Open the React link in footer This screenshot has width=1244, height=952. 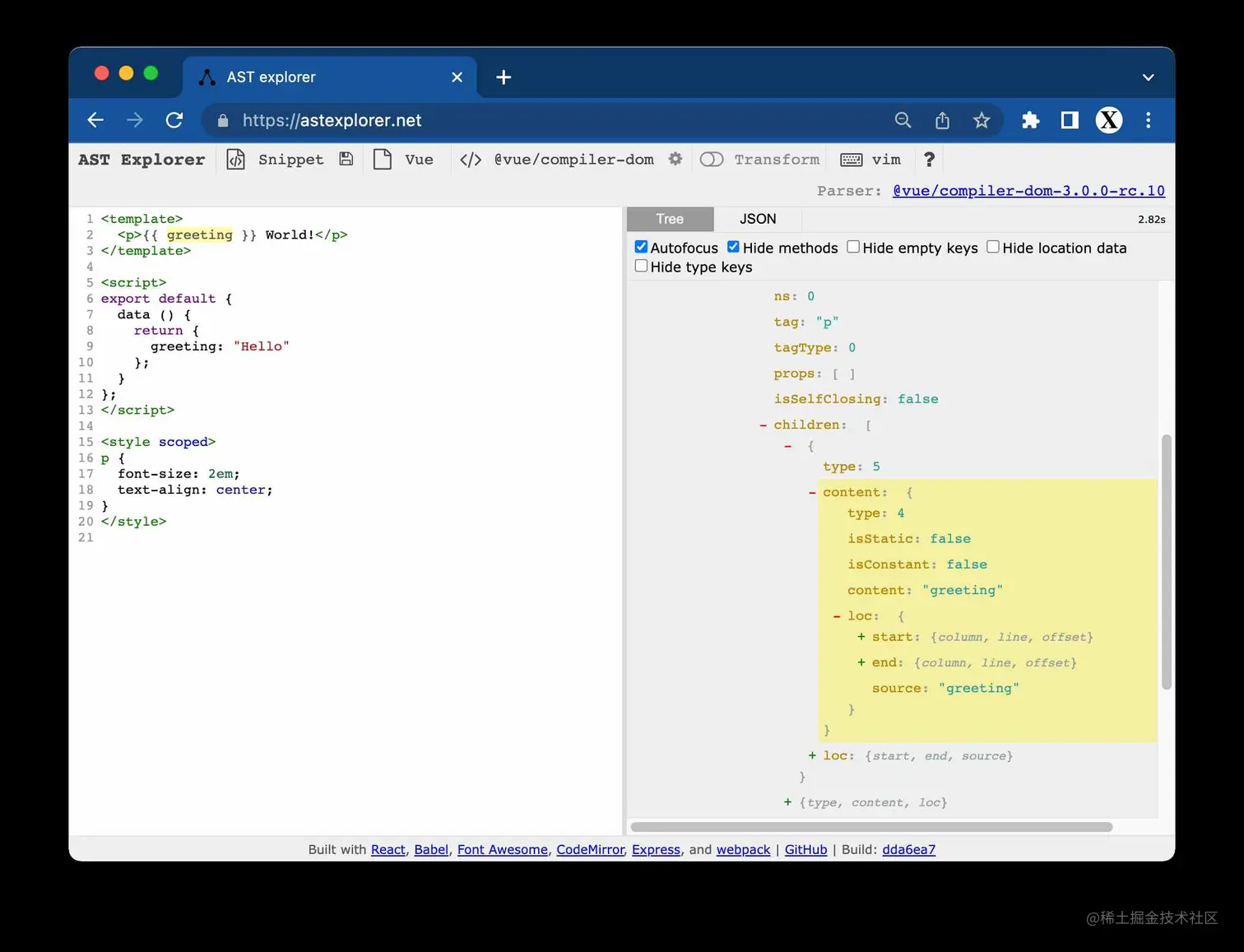(x=388, y=850)
